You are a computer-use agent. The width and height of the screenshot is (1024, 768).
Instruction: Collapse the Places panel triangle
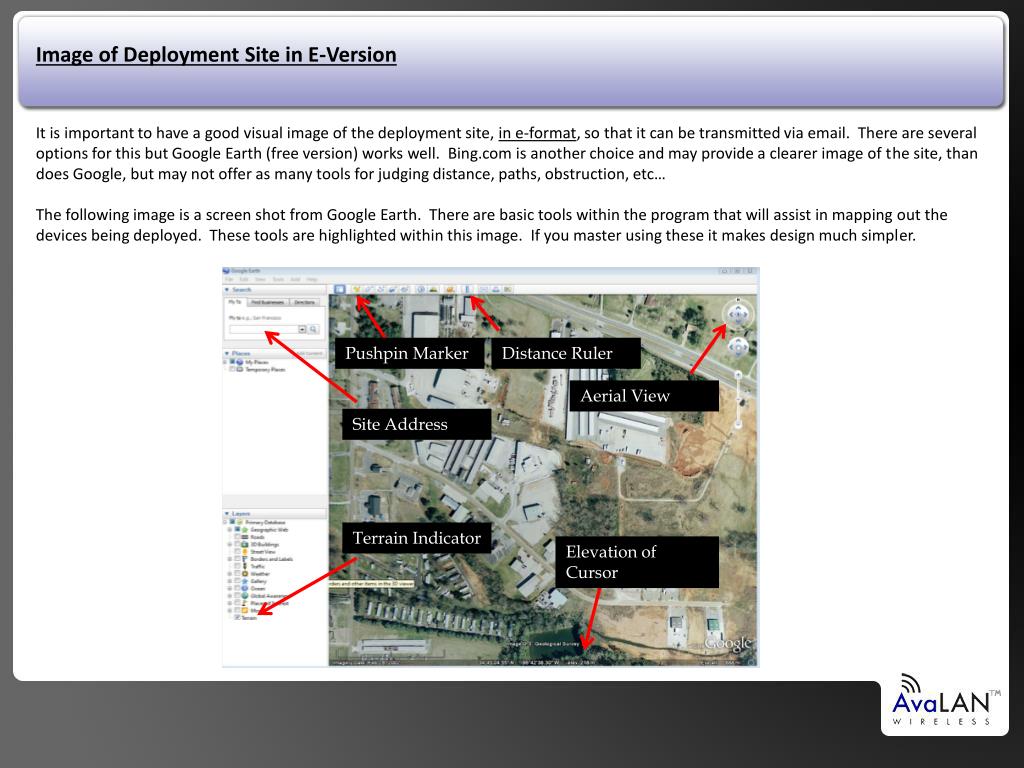click(227, 353)
